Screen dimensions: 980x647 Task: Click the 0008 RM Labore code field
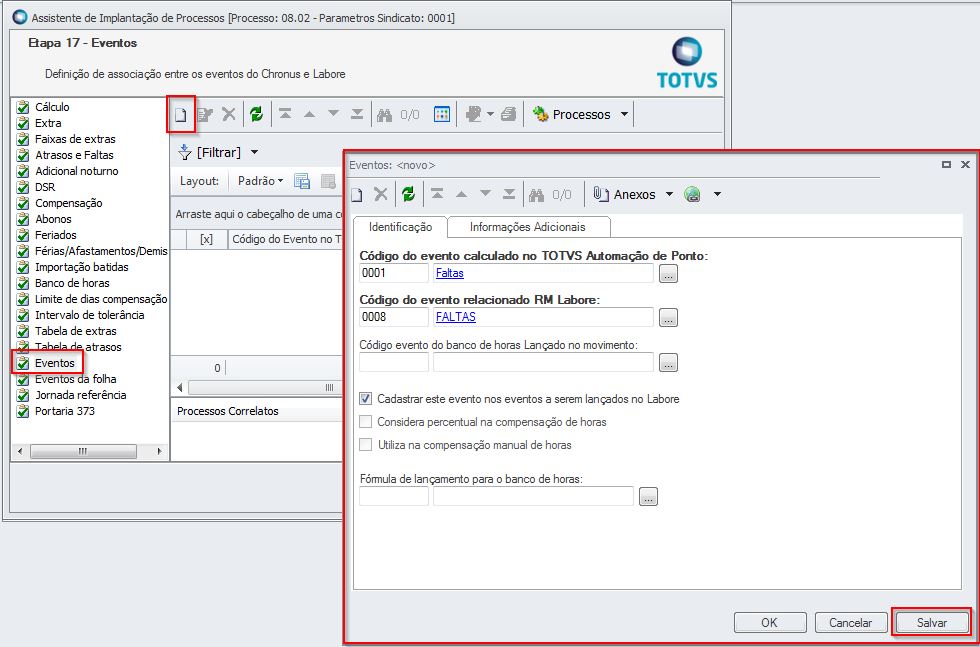tap(394, 317)
